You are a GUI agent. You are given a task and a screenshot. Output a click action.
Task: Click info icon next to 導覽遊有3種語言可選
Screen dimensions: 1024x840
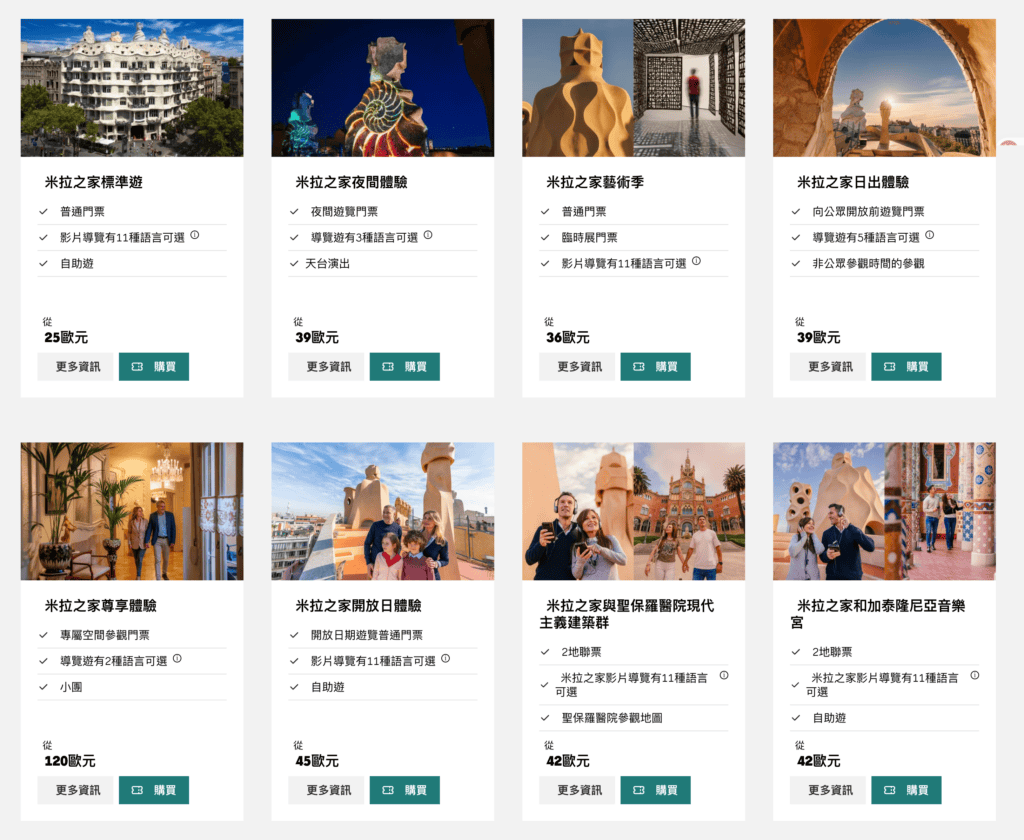(x=428, y=235)
